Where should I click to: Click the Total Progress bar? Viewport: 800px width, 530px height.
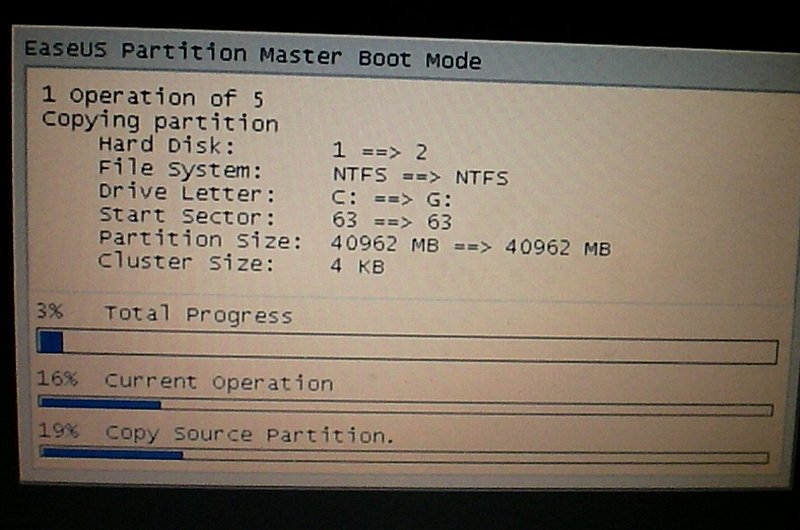[x=407, y=346]
